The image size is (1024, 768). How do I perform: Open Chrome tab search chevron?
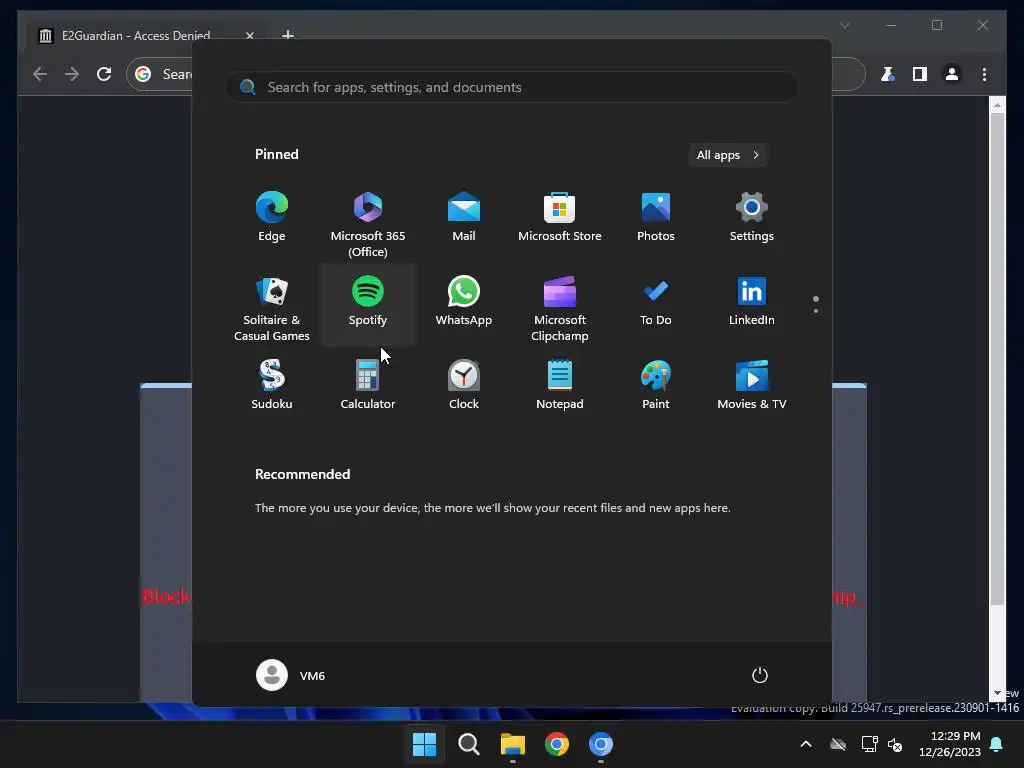pyautogui.click(x=844, y=25)
